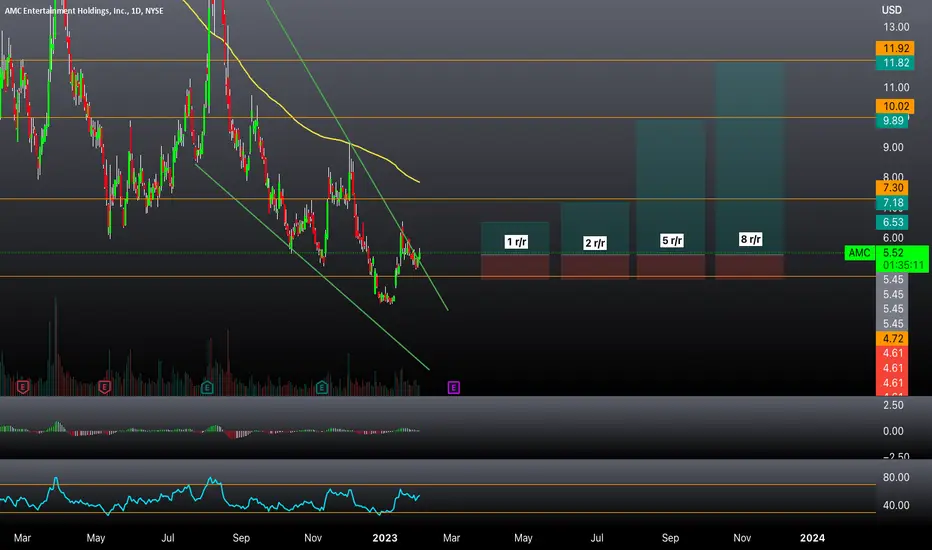Click the 6.00 price axis value

893,238
